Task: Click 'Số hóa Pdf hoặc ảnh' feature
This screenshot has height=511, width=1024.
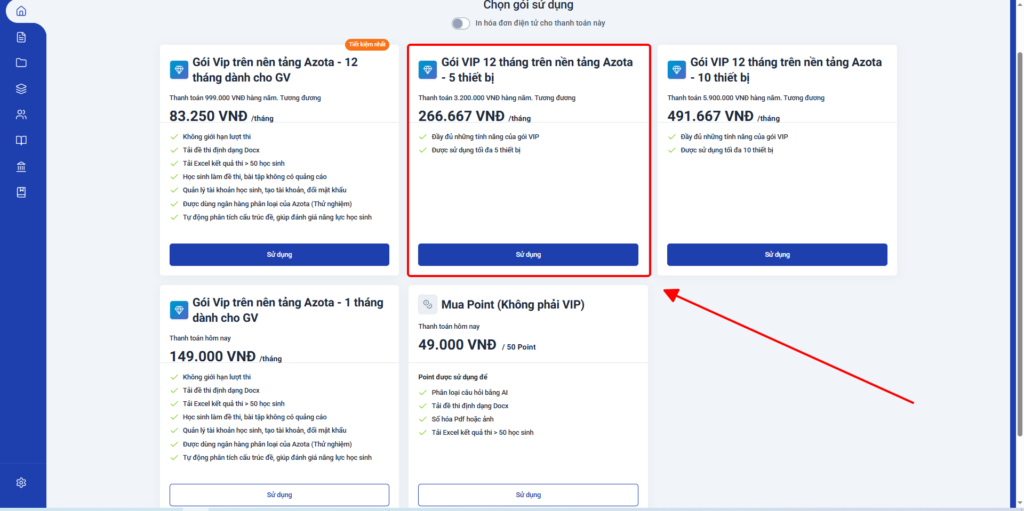Action: [x=463, y=420]
